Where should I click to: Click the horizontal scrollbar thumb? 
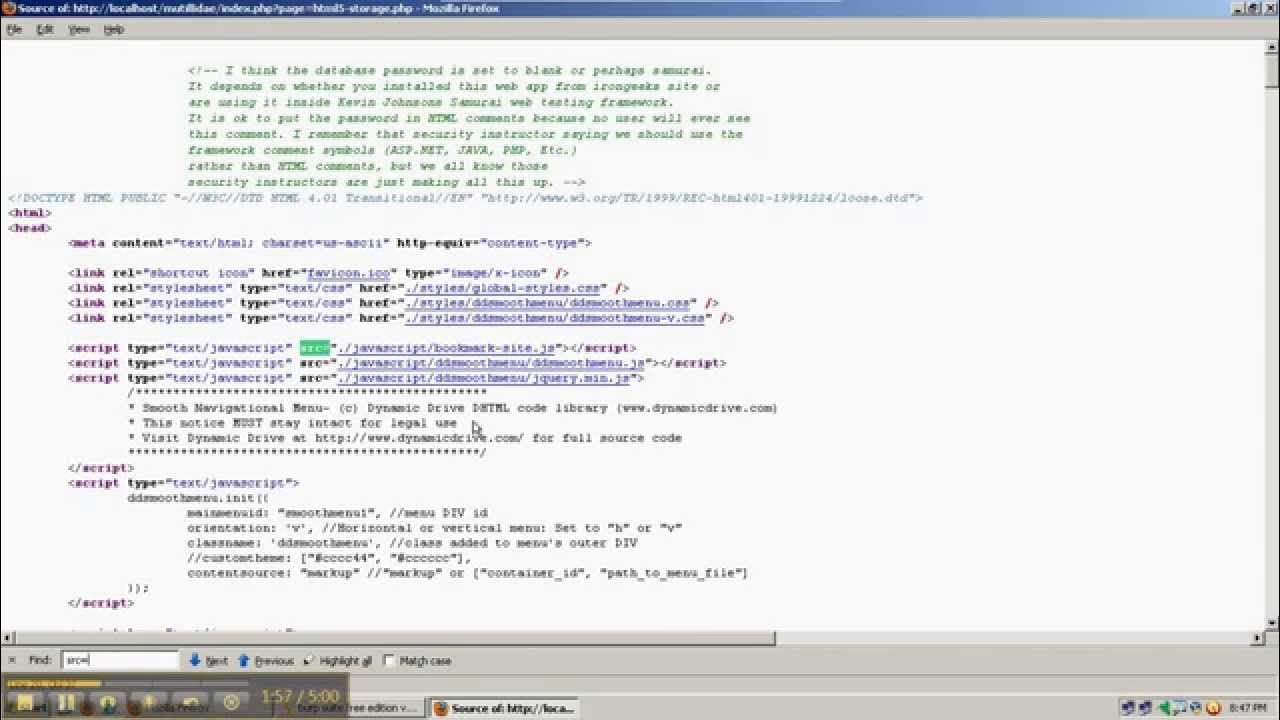(x=395, y=638)
